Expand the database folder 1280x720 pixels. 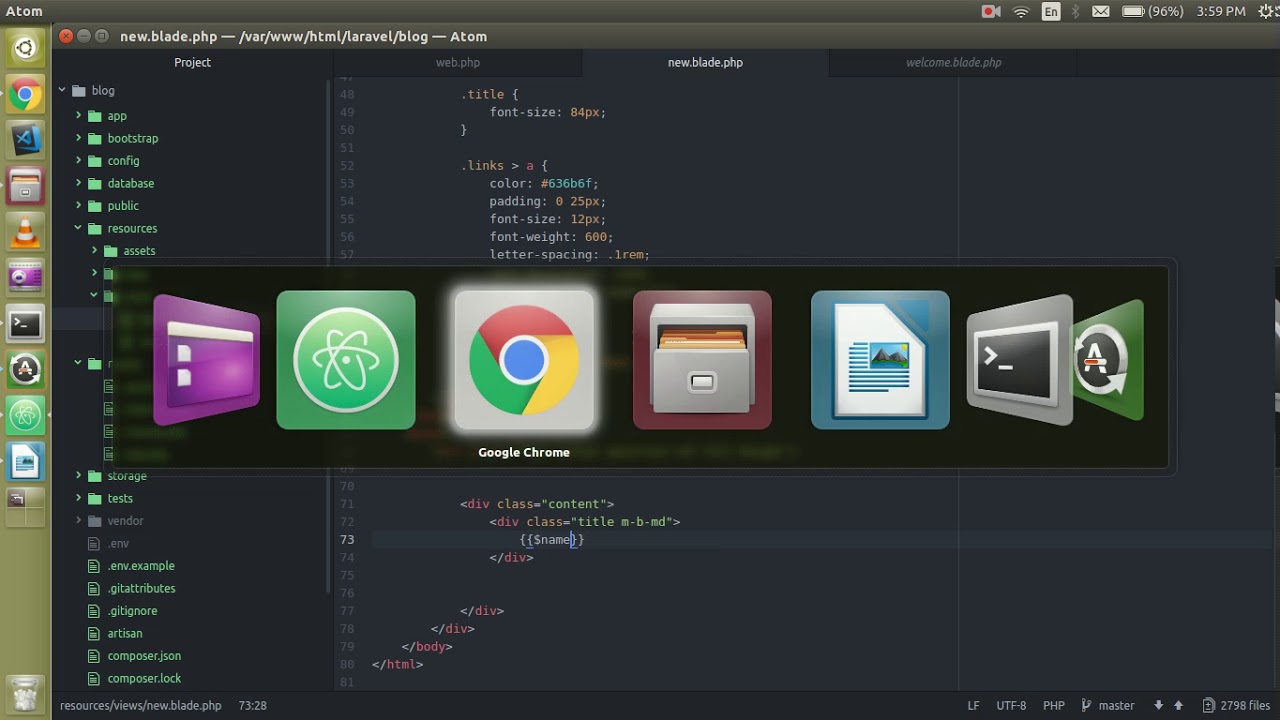point(78,183)
